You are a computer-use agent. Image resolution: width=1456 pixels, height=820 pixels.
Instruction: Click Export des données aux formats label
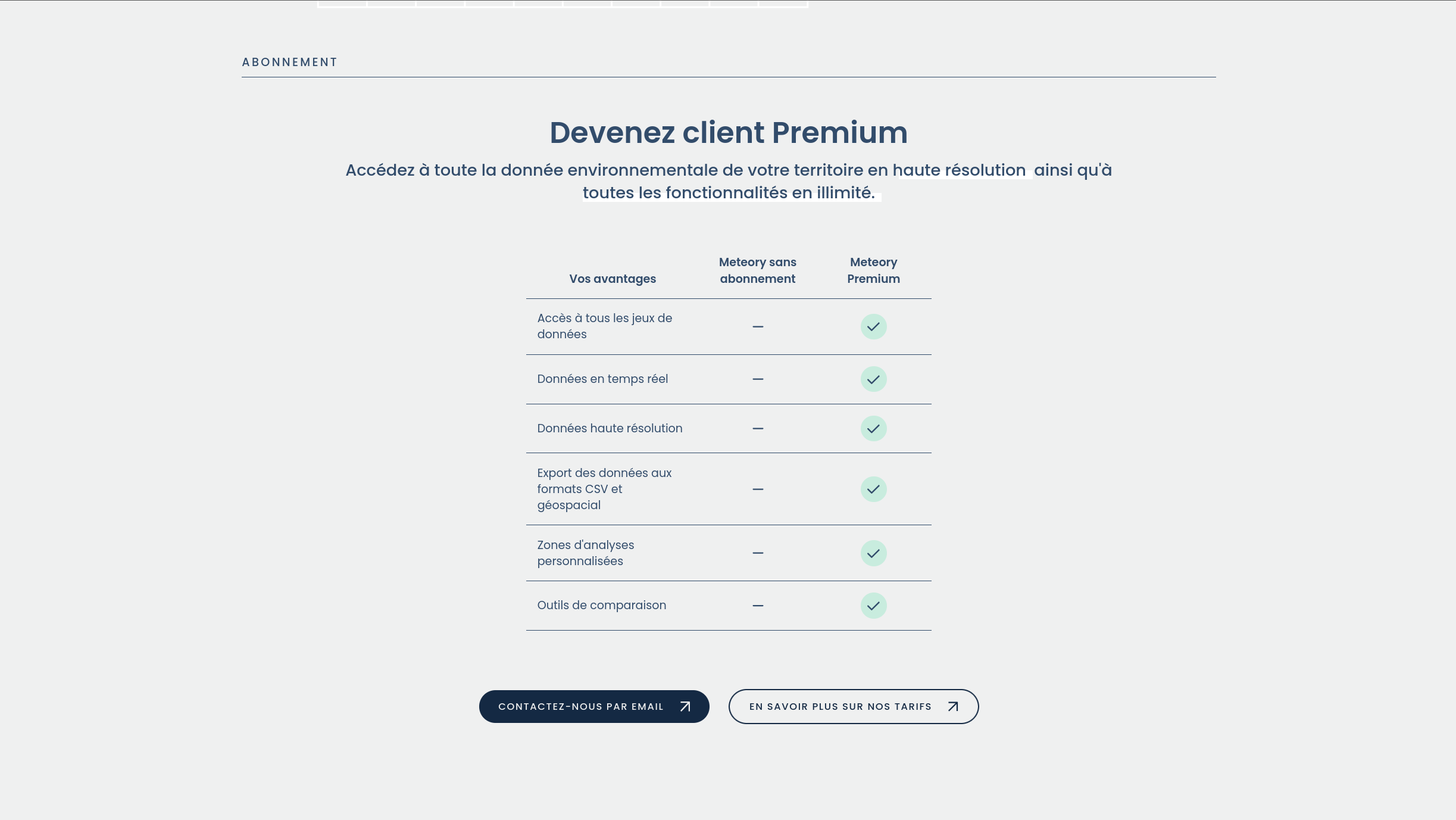point(604,489)
